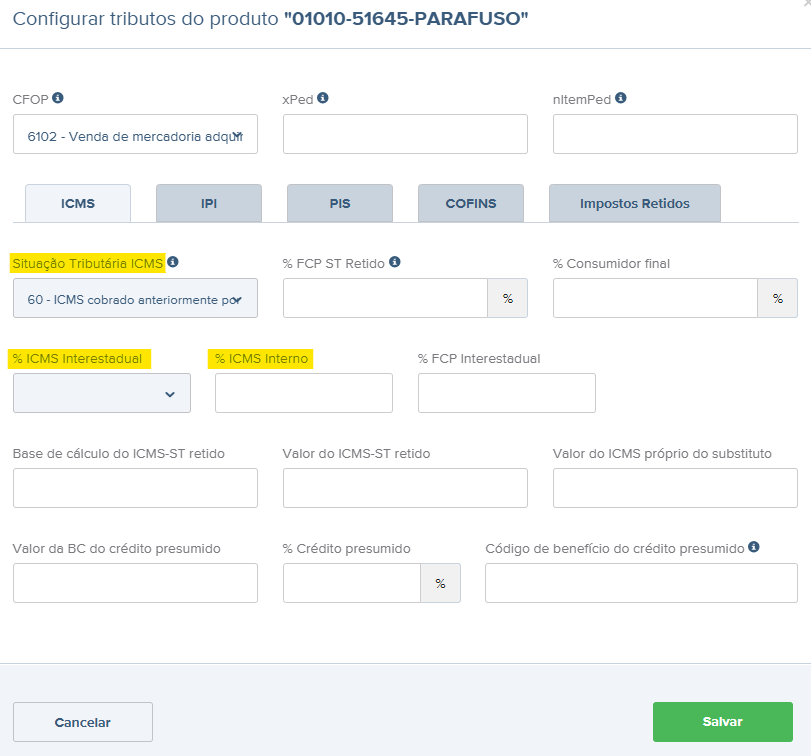
Task: Focus the % Consumidor final field
Action: tap(656, 298)
